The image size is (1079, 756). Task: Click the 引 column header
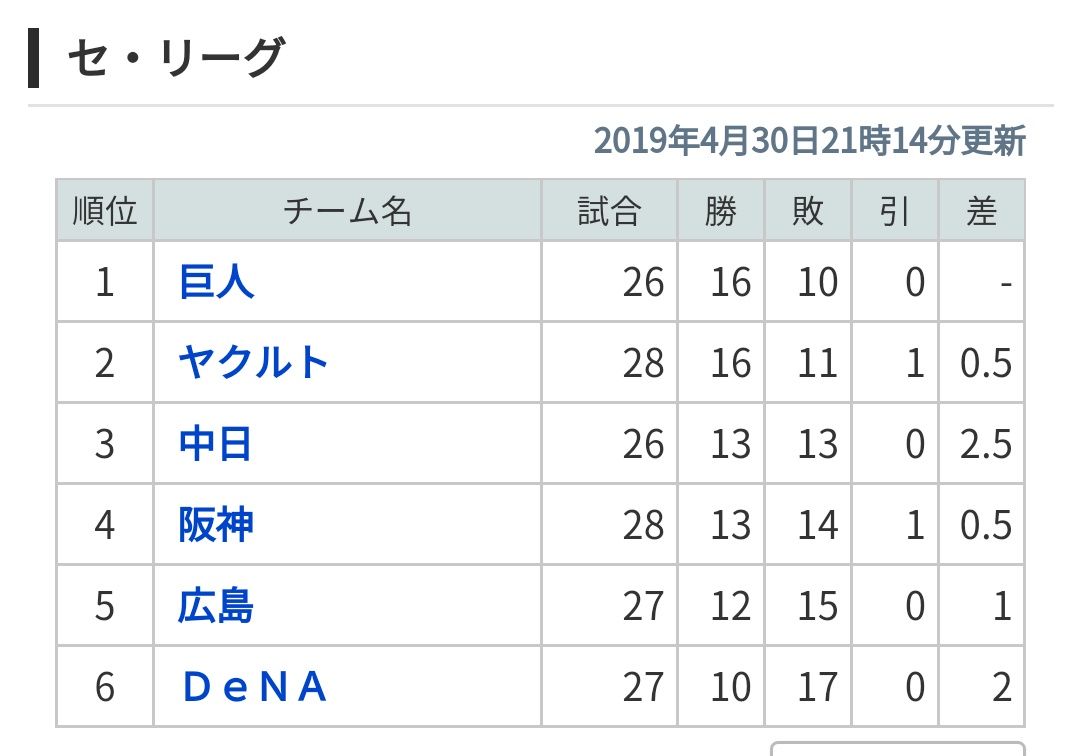tap(894, 211)
